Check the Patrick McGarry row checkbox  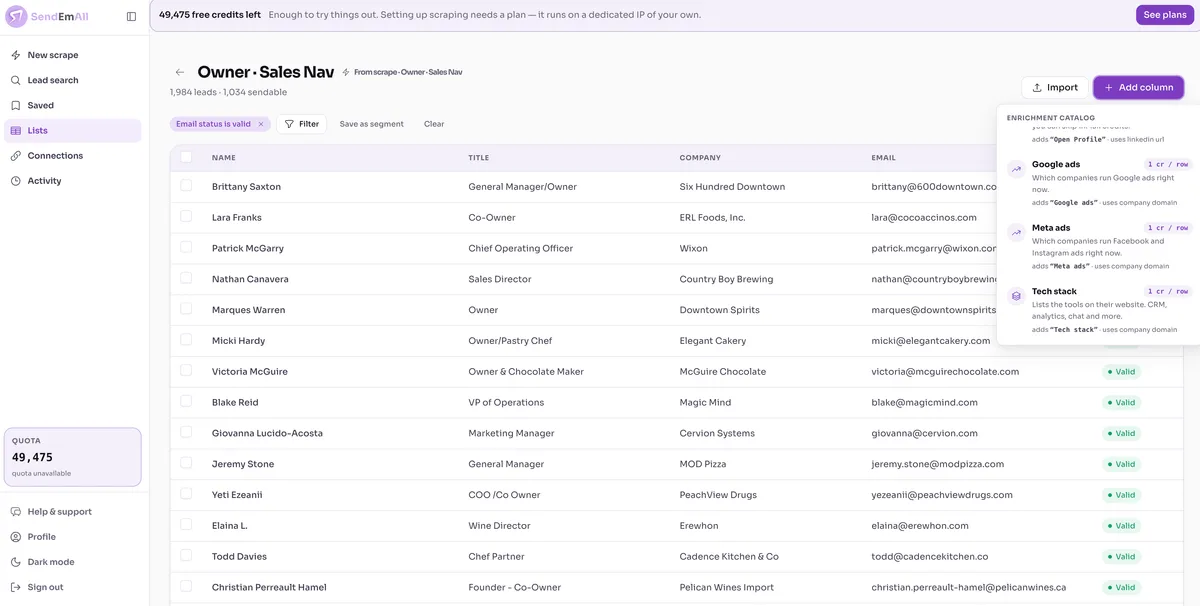(x=186, y=248)
